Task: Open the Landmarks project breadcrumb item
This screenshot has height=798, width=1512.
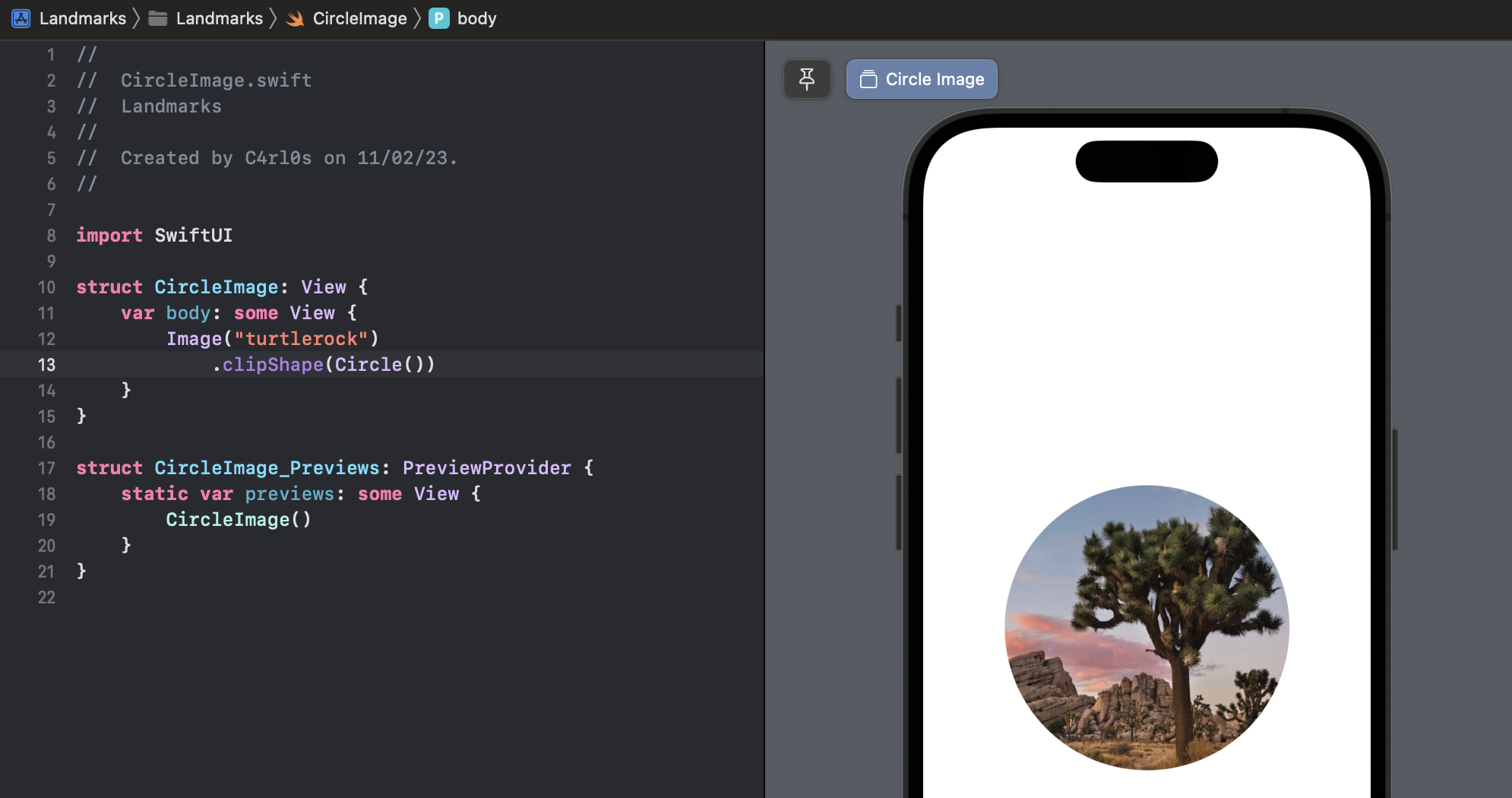Action: click(x=83, y=18)
